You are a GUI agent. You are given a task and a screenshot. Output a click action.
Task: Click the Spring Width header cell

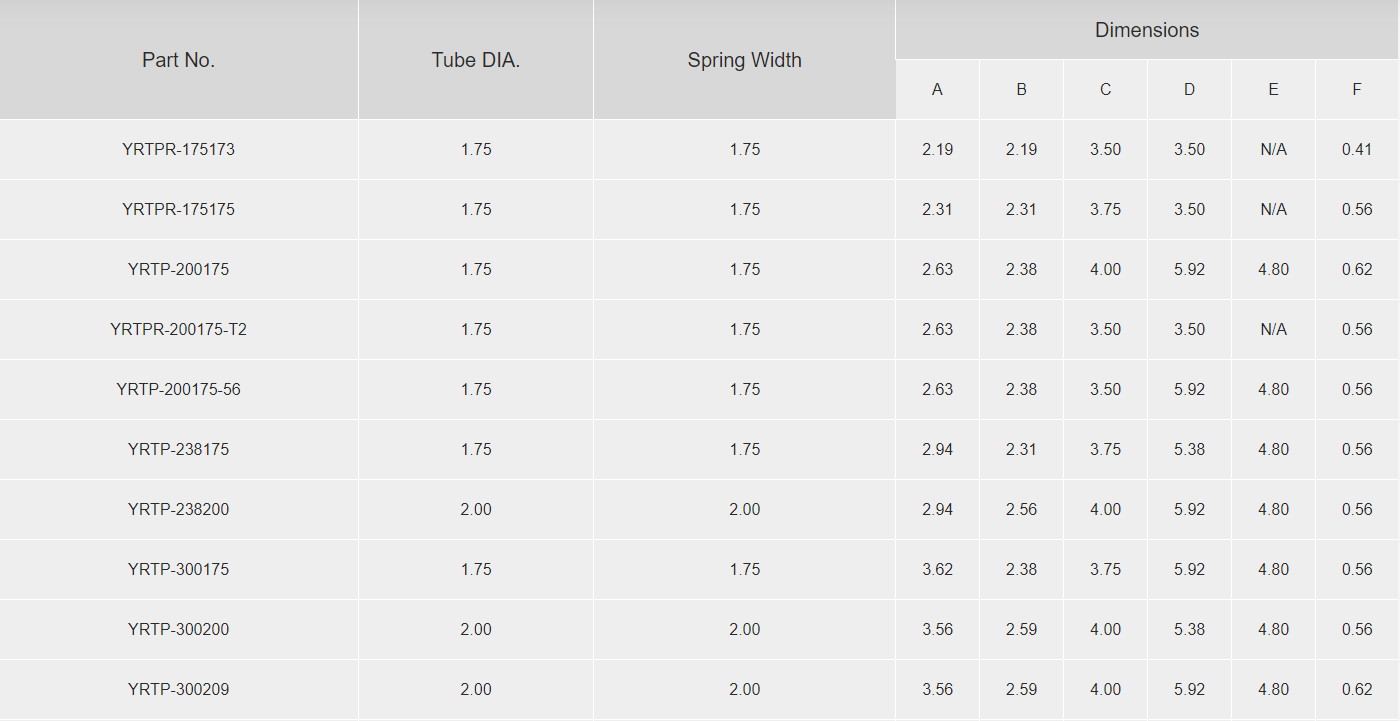[x=744, y=60]
